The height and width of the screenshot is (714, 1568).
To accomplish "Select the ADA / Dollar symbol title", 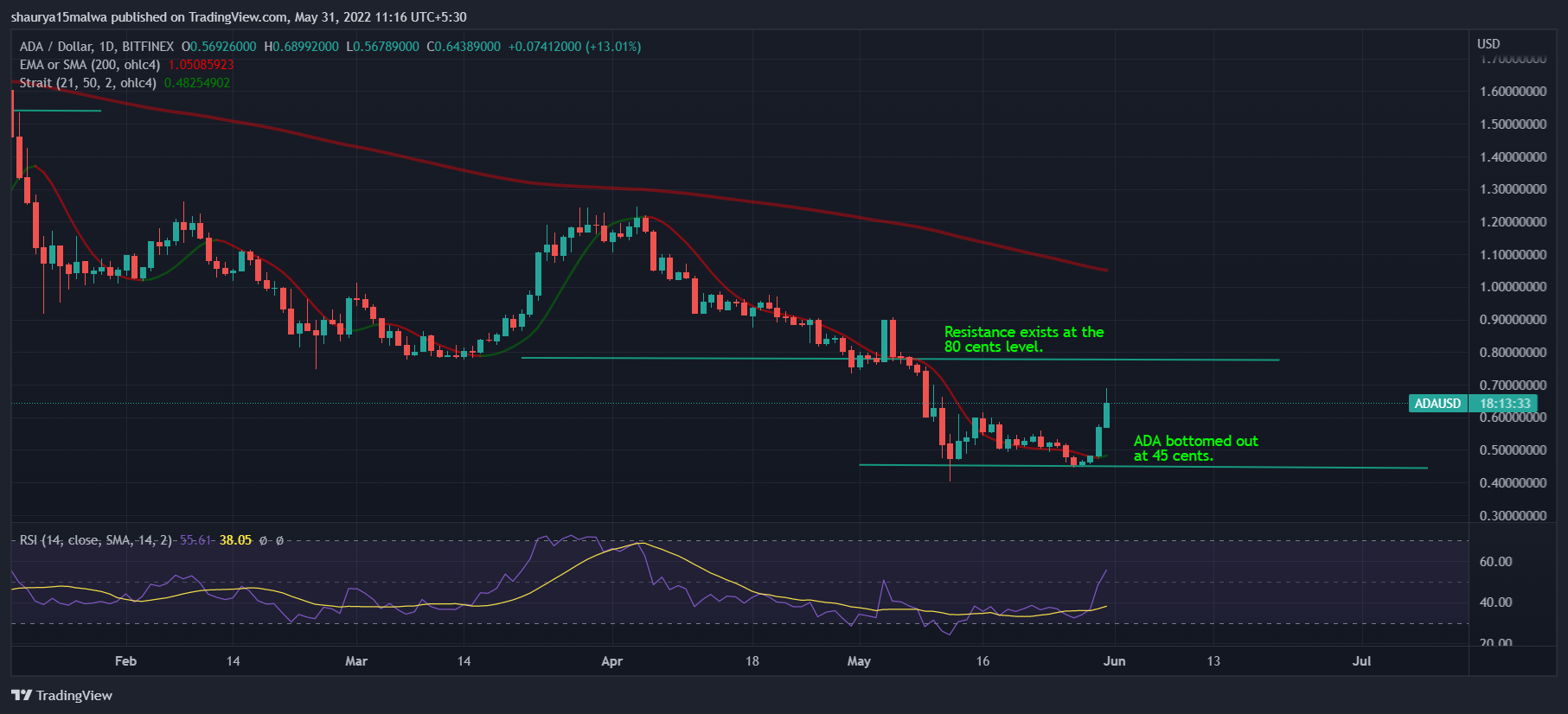I will (x=97, y=47).
